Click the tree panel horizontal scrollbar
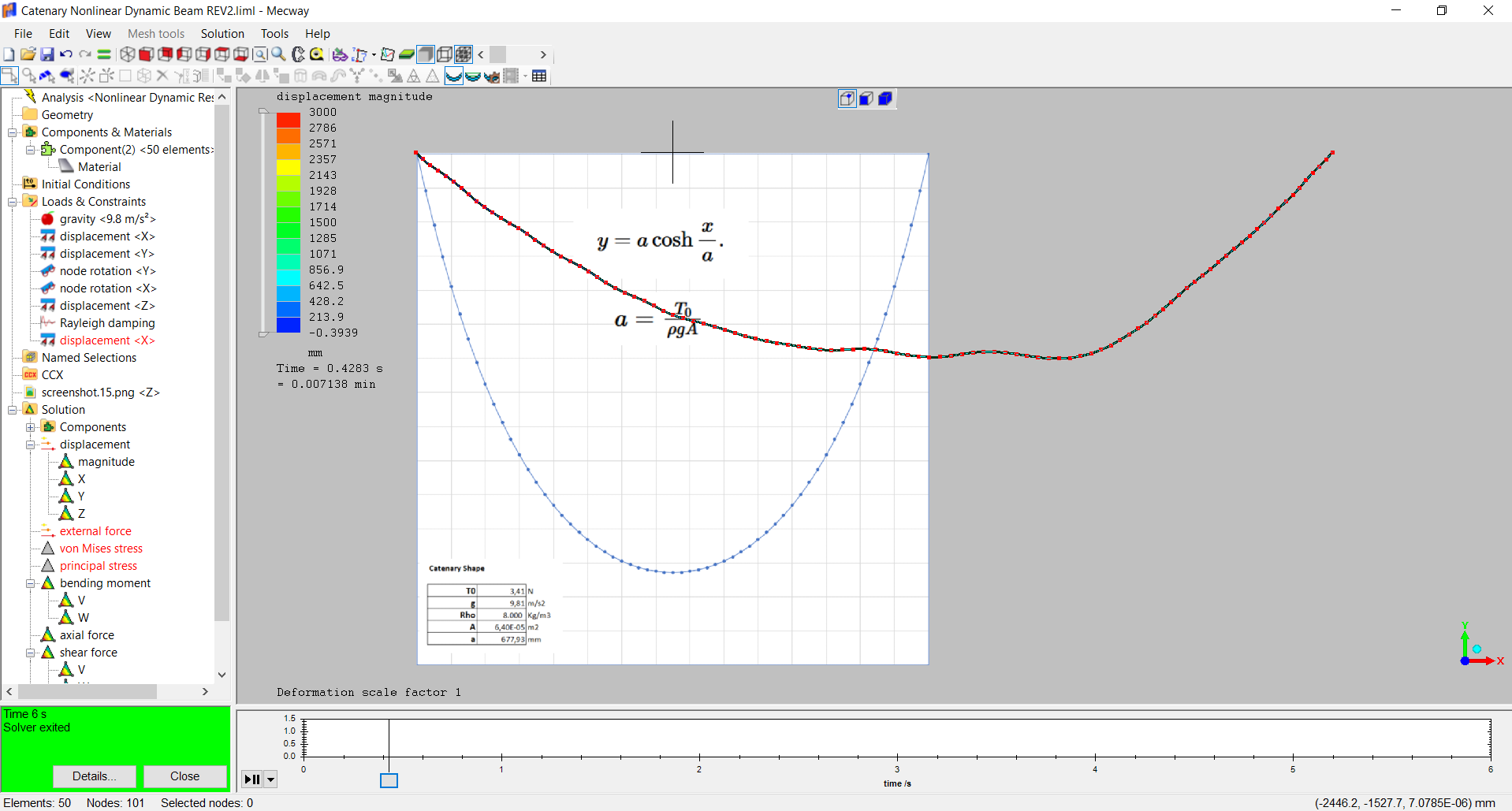 click(87, 691)
